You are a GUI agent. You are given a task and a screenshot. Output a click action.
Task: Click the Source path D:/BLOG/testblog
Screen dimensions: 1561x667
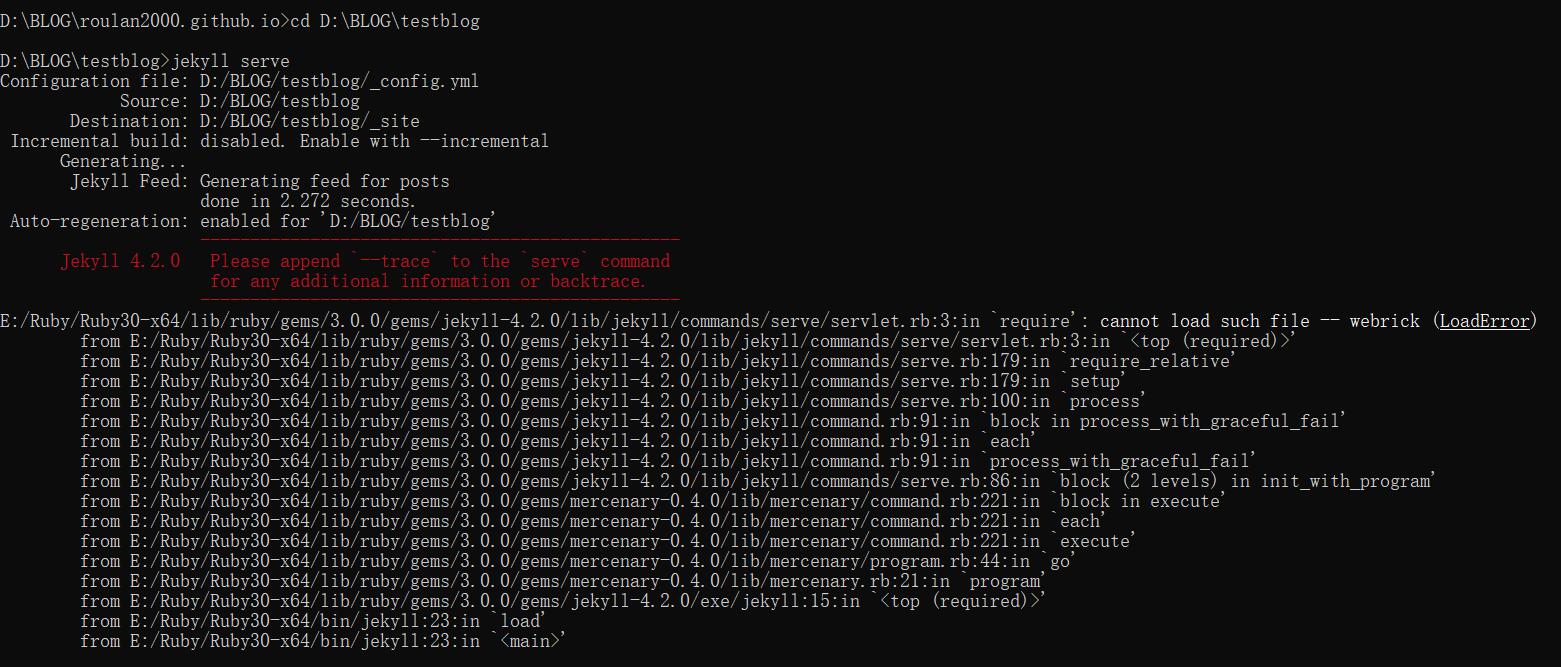pos(280,101)
